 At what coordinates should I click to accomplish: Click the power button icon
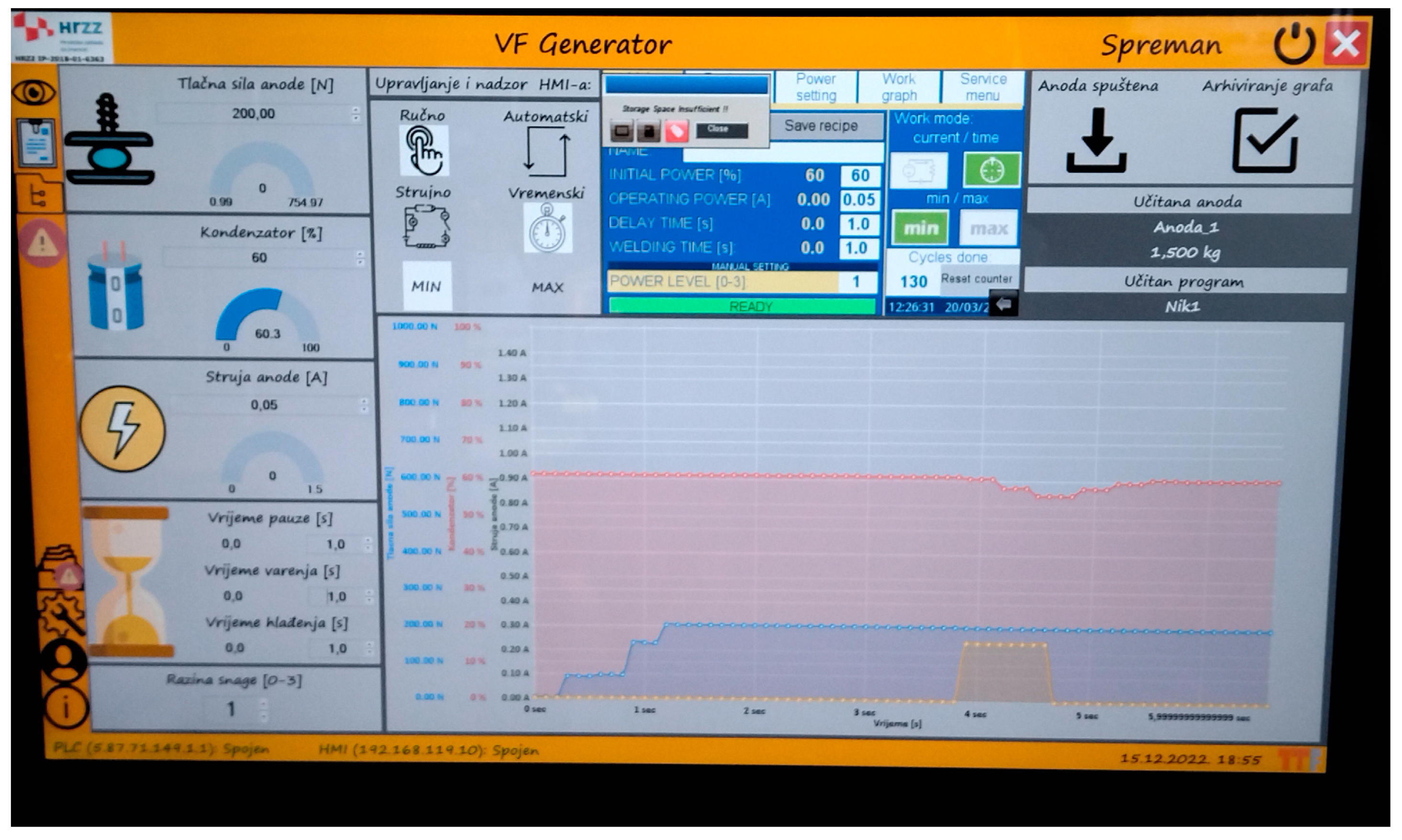1294,44
